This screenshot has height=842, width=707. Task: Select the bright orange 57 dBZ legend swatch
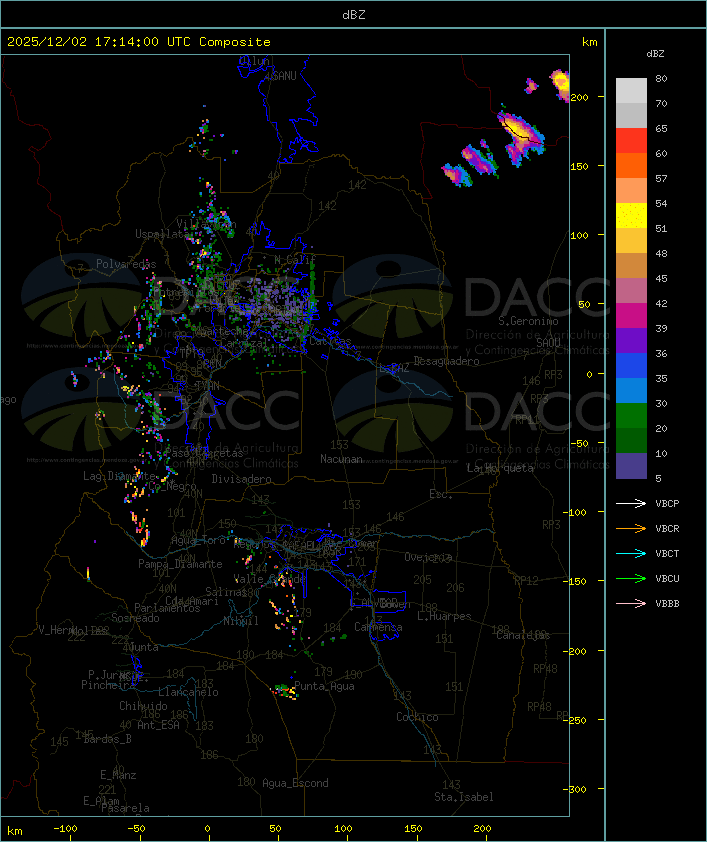click(631, 165)
